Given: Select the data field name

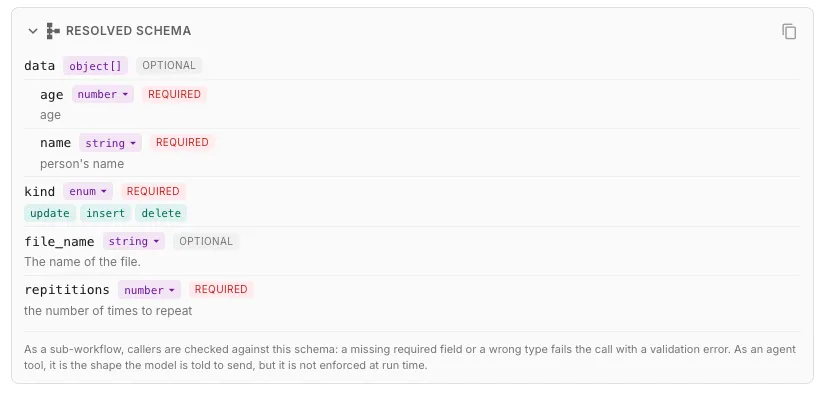Looking at the screenshot, I should (40, 66).
